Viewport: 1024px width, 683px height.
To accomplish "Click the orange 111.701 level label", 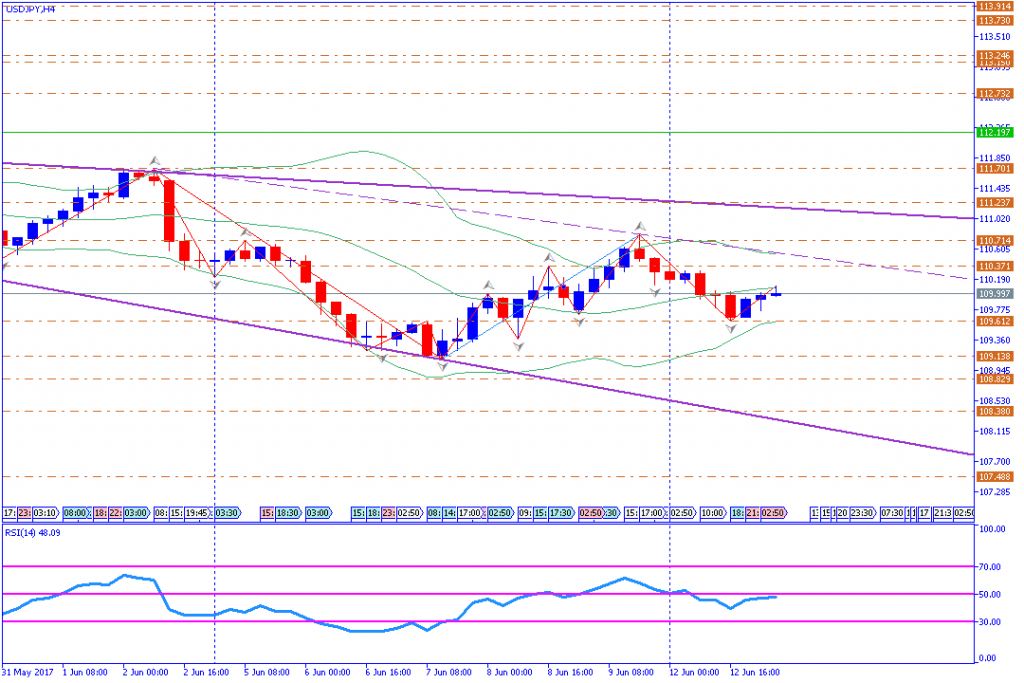I will 993,169.
